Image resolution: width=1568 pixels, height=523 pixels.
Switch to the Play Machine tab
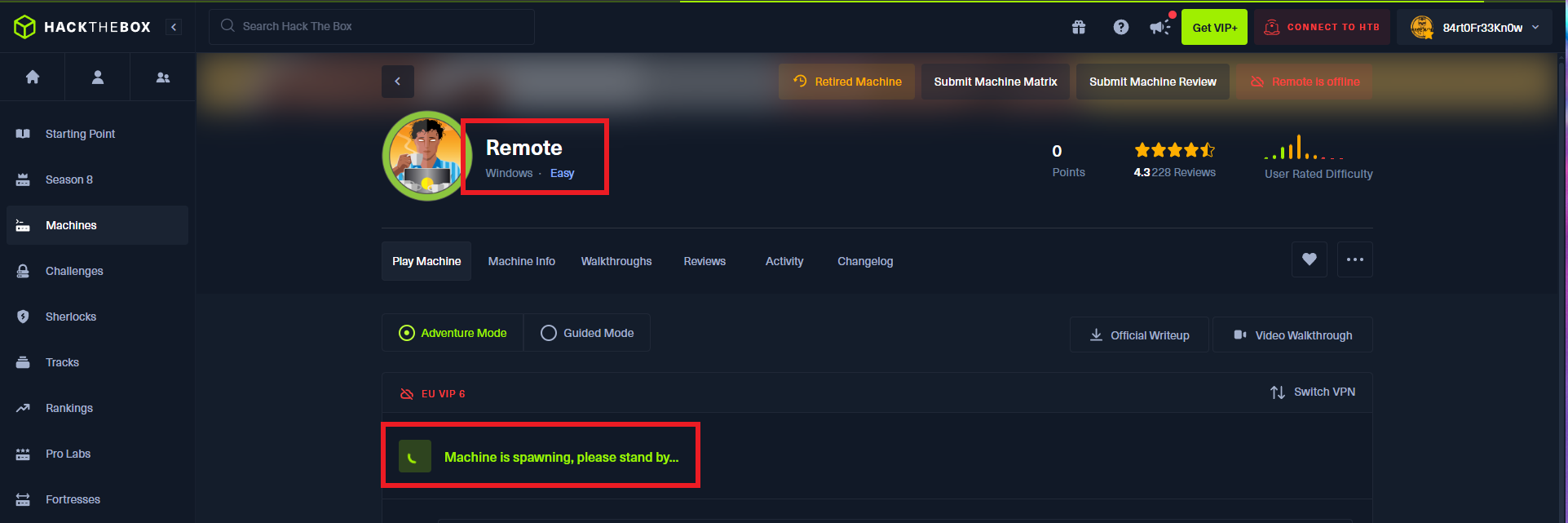pyautogui.click(x=426, y=261)
